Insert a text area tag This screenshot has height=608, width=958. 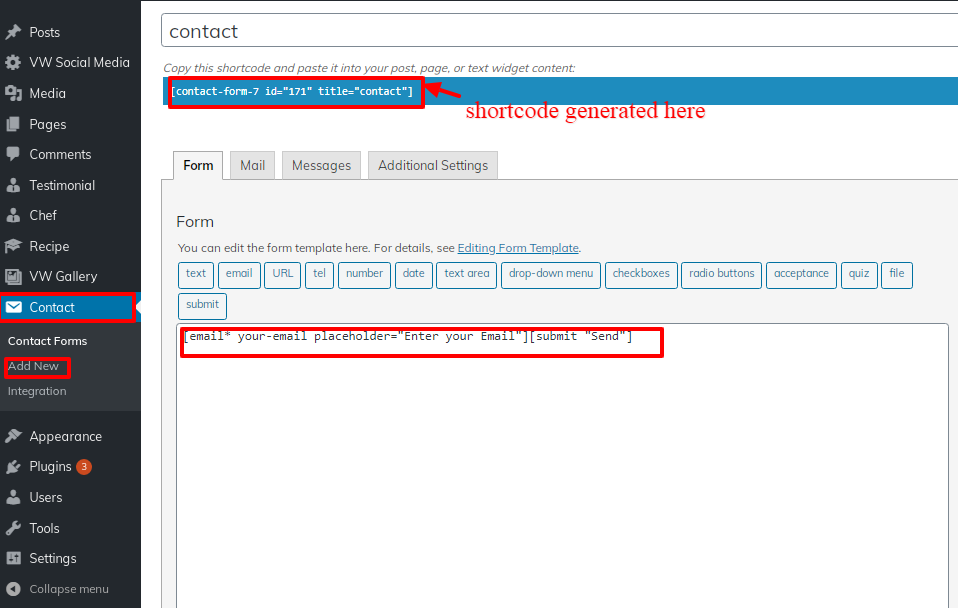(467, 274)
